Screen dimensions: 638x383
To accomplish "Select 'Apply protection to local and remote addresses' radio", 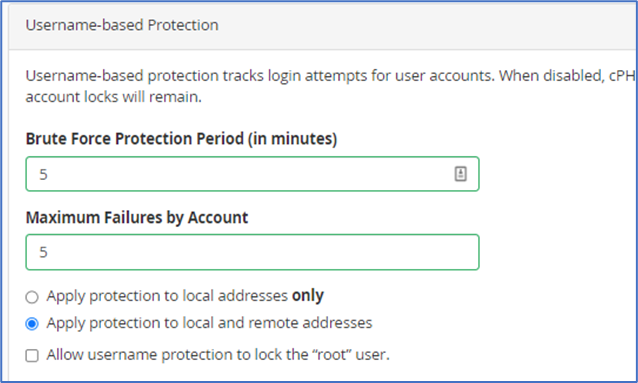I will 32,324.
